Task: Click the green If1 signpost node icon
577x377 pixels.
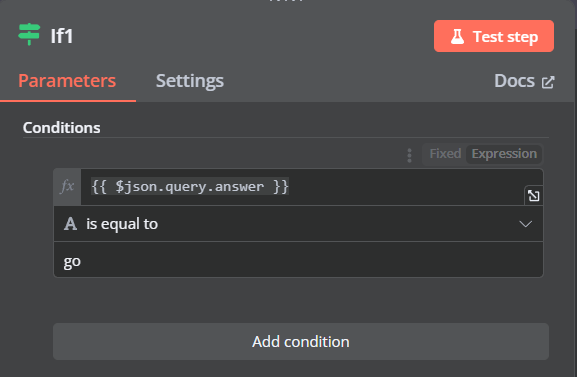Action: pos(29,34)
